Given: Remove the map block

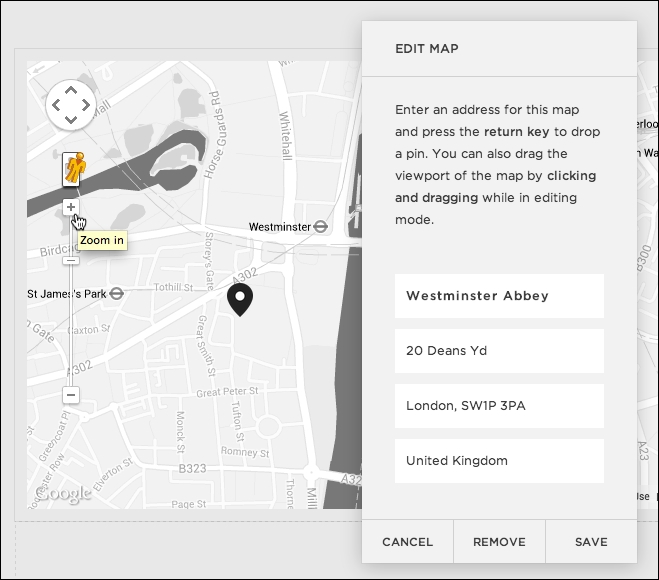Looking at the screenshot, I should [x=499, y=542].
